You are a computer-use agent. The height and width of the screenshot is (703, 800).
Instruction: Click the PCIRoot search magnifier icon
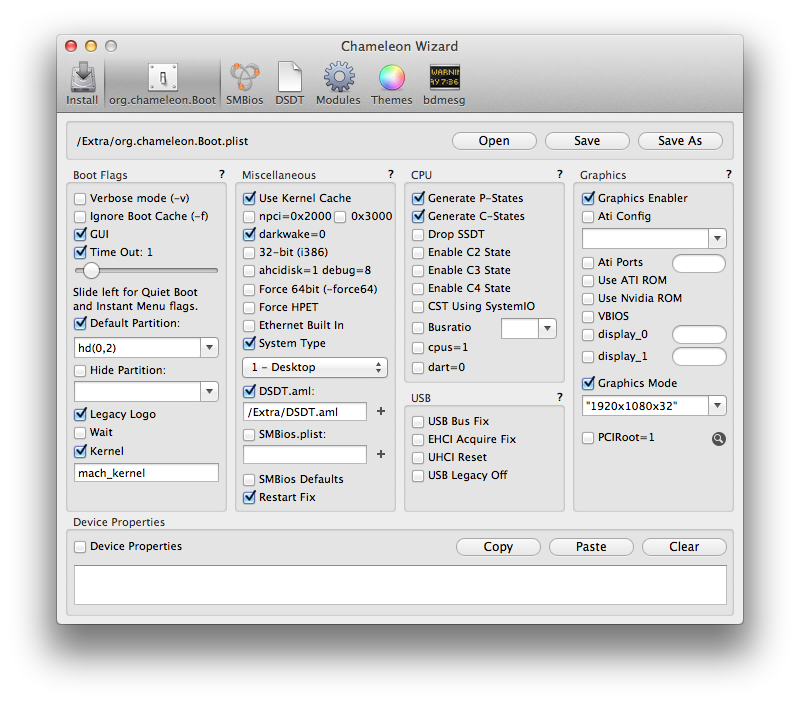pos(718,439)
